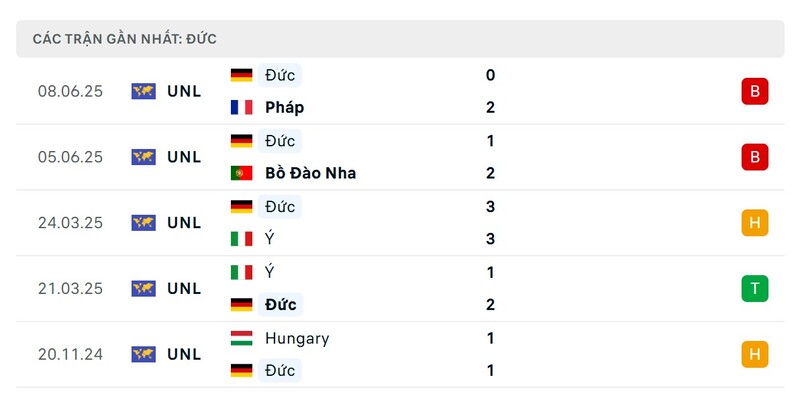Click the Hungary flag icon
The width and height of the screenshot is (800, 400).
[x=241, y=338]
